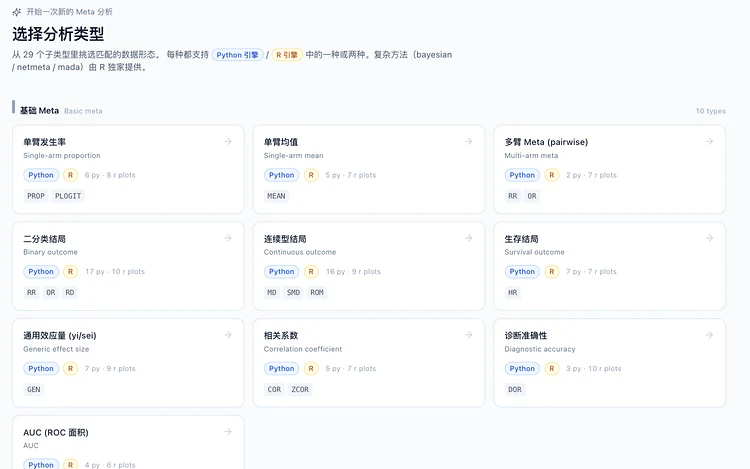This screenshot has height=469, width=750.
Task: Click the R badge on 生存结局 card
Action: [551, 272]
